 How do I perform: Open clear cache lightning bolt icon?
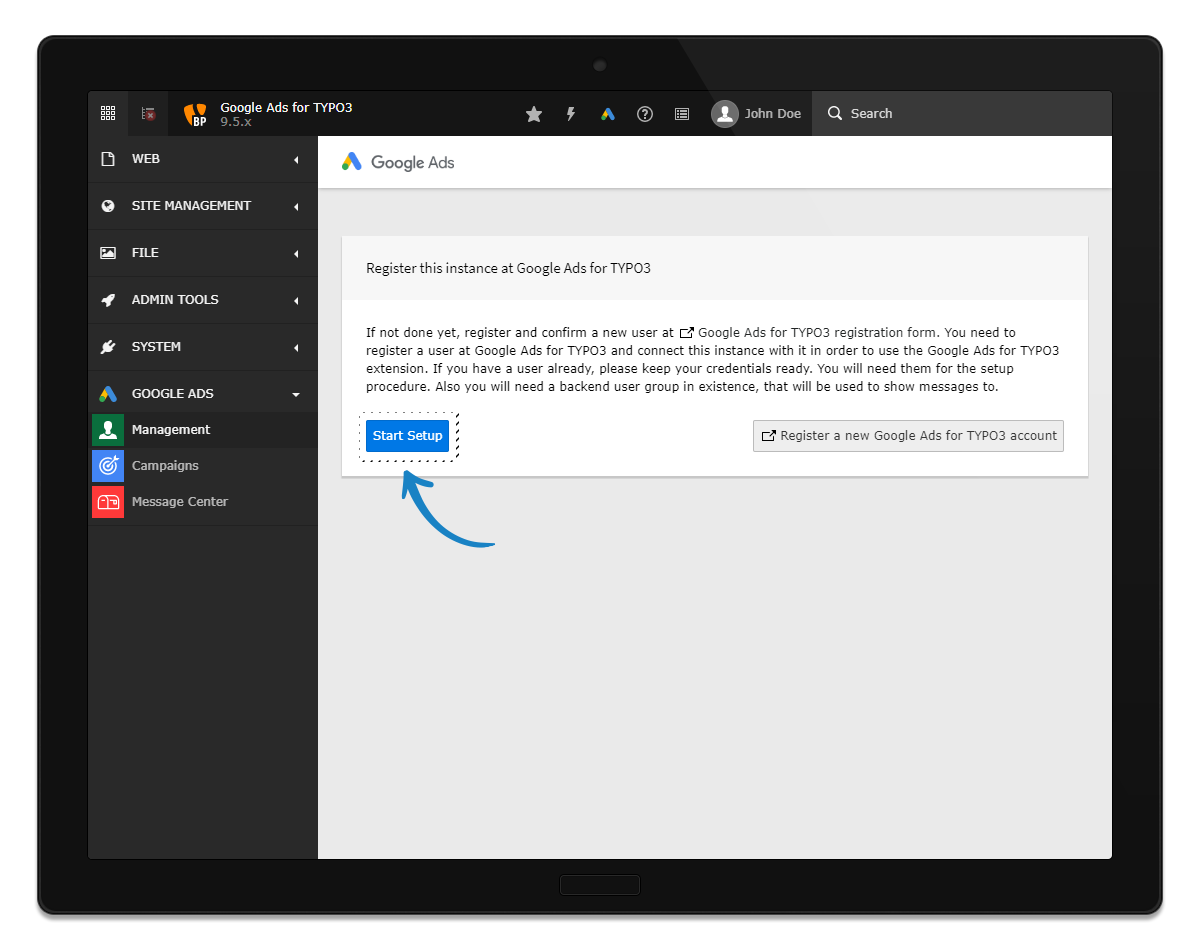(571, 114)
